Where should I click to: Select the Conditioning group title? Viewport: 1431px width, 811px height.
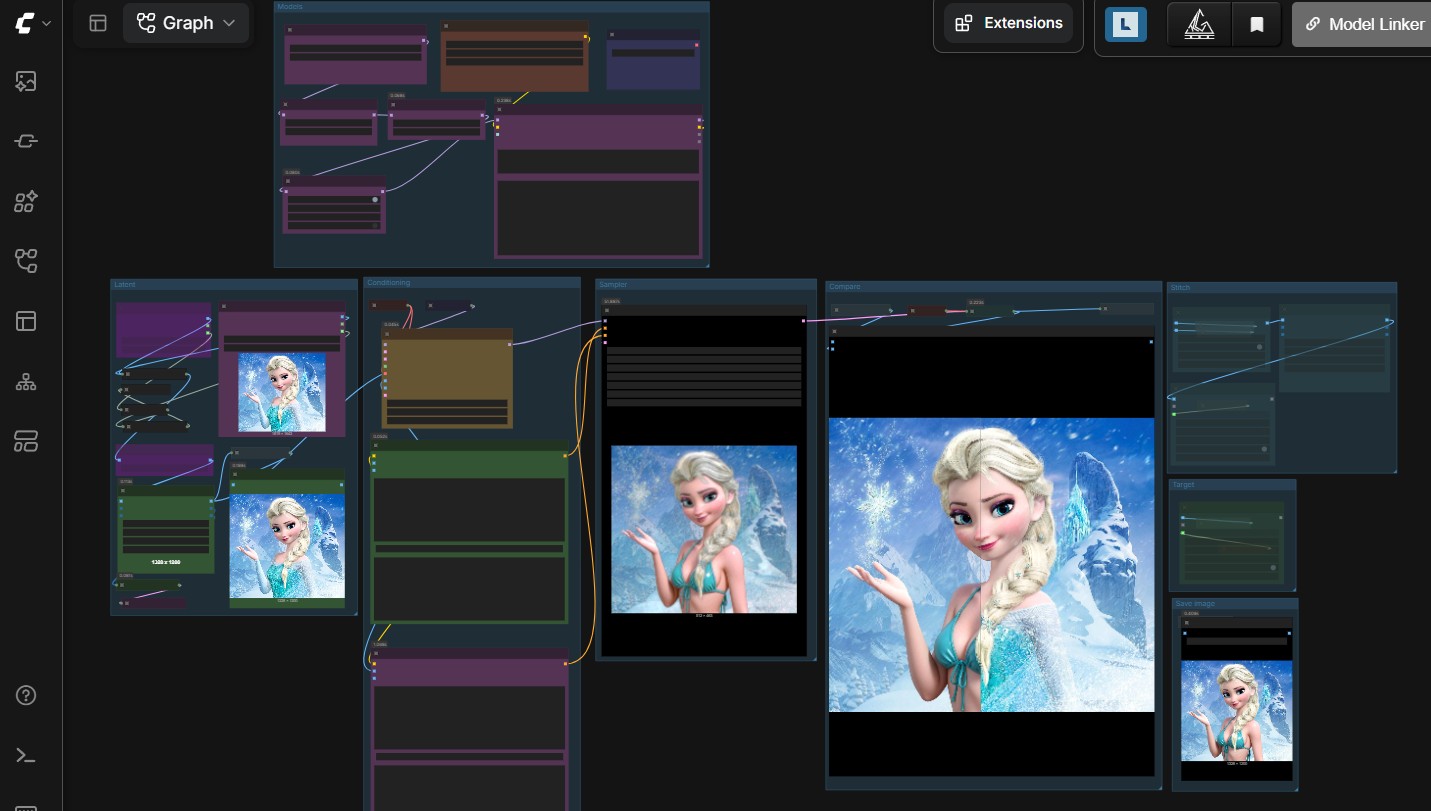point(389,283)
